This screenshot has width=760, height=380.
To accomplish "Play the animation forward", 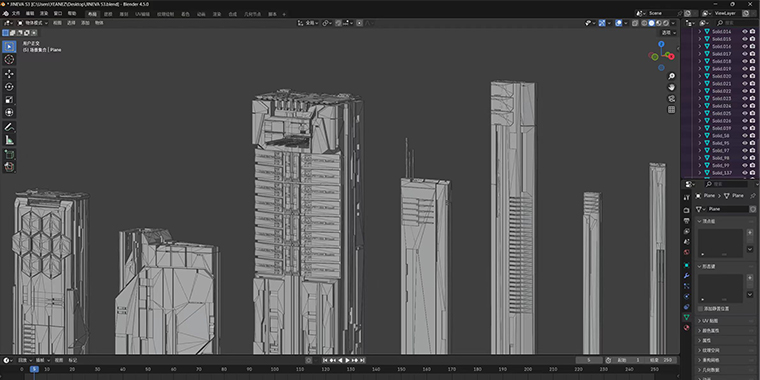I will coord(348,360).
